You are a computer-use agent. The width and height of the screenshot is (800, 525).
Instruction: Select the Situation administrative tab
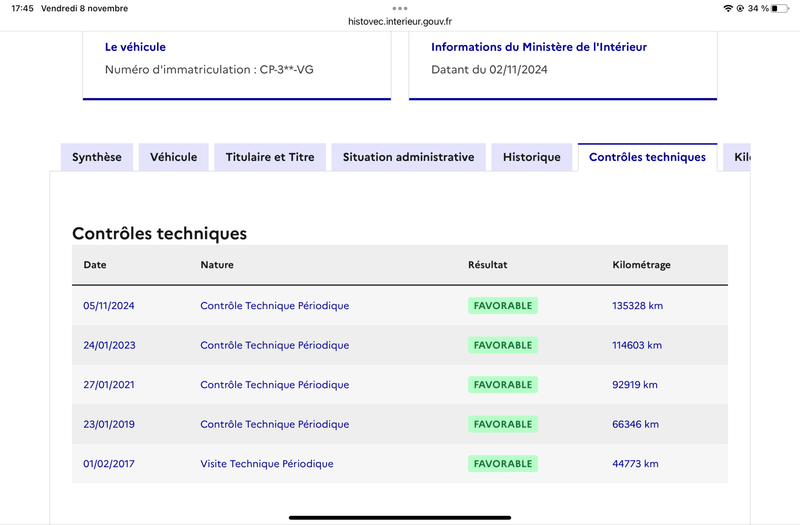coord(408,157)
